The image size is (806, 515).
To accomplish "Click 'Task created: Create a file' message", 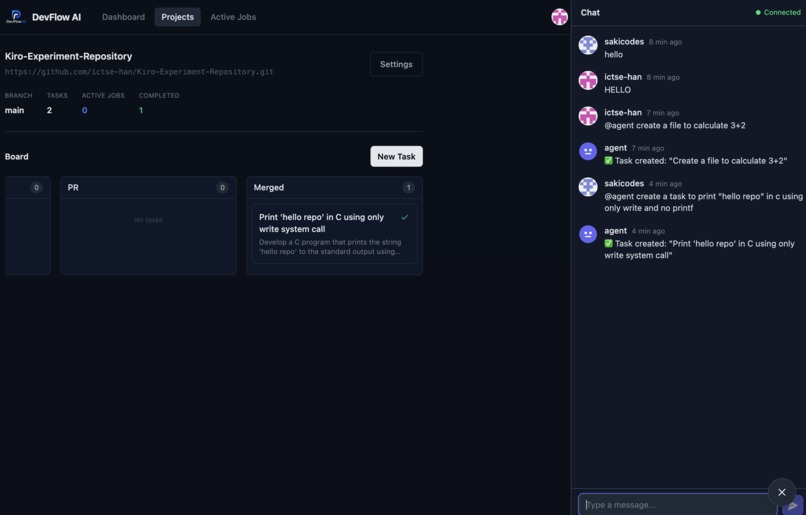I will coord(695,161).
